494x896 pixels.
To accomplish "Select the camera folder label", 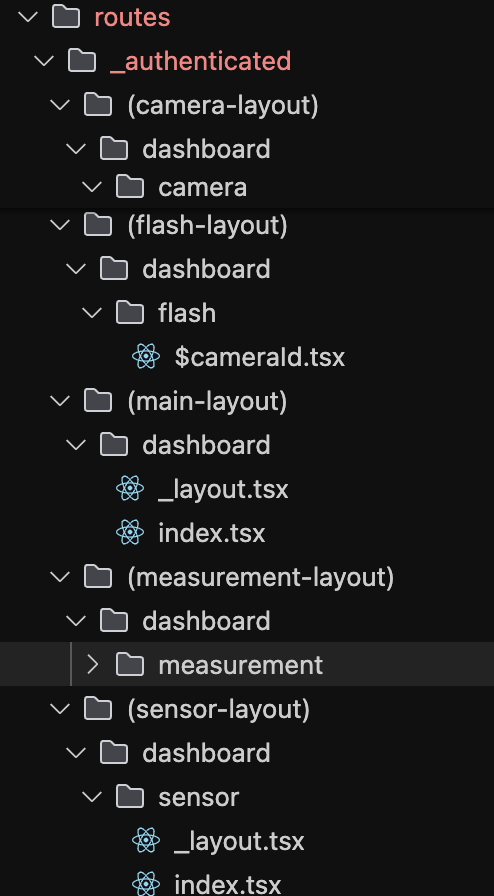I will point(202,187).
